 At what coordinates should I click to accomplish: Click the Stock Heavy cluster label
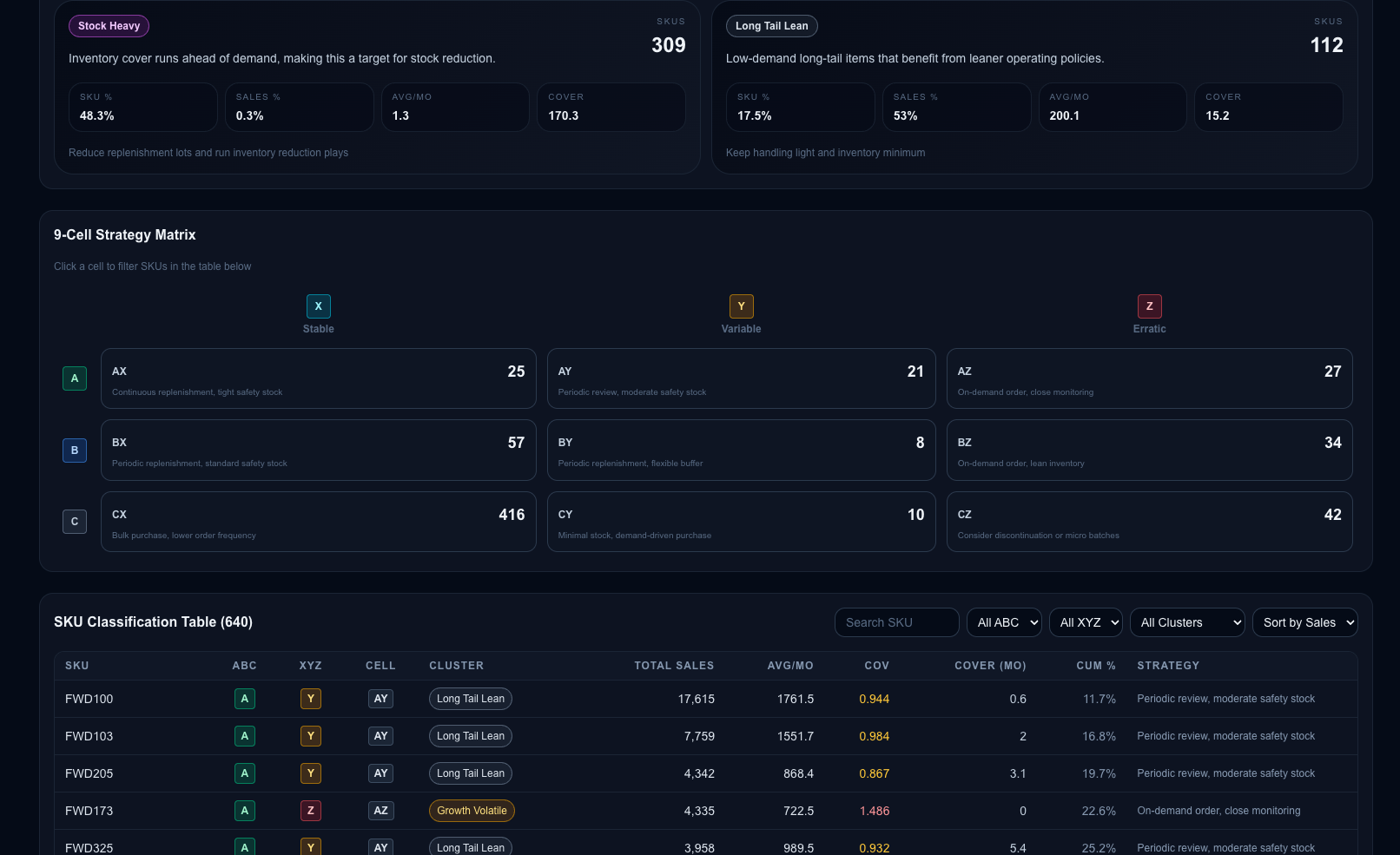tap(109, 26)
